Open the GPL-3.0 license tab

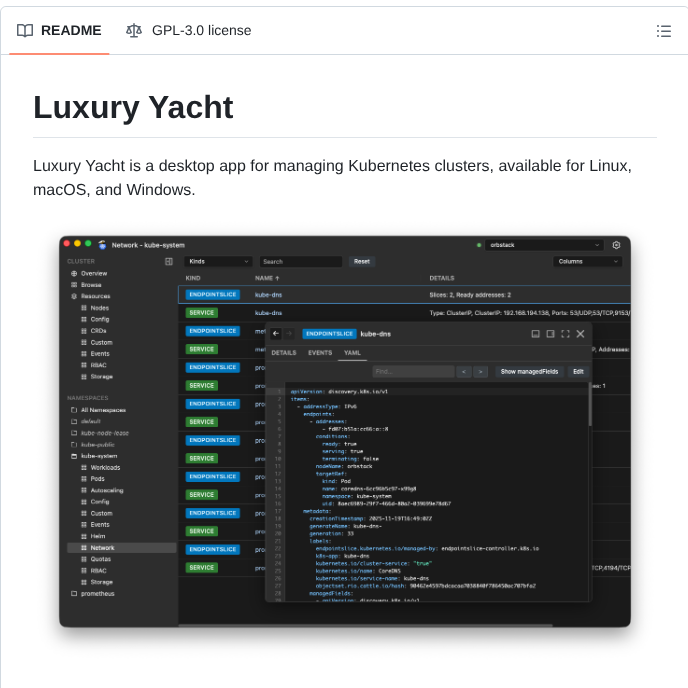[x=189, y=31]
